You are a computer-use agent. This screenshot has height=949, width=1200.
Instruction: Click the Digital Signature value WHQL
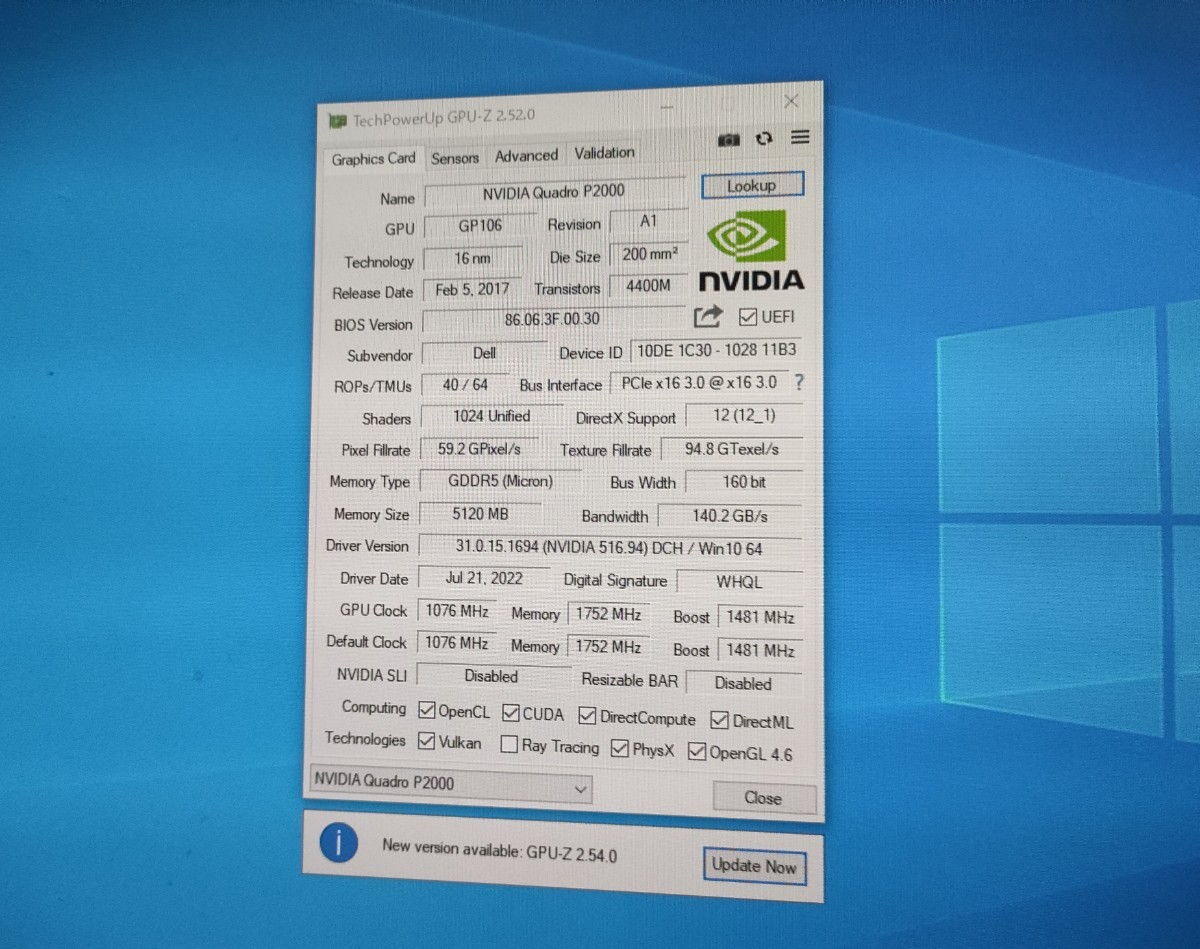(x=739, y=582)
